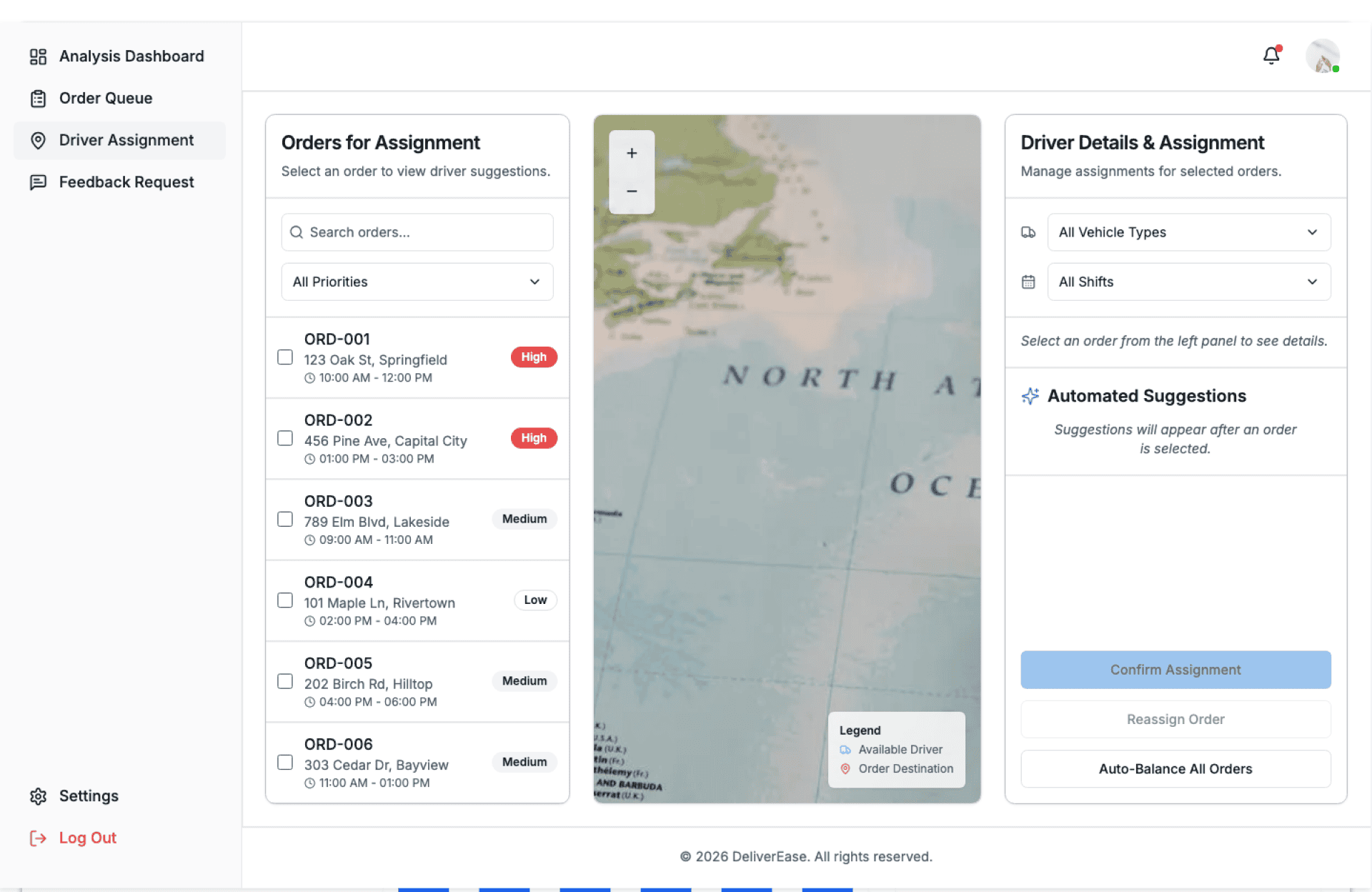The image size is (1372, 892).
Task: Open Feedback Request in sidebar
Action: pyautogui.click(x=126, y=182)
